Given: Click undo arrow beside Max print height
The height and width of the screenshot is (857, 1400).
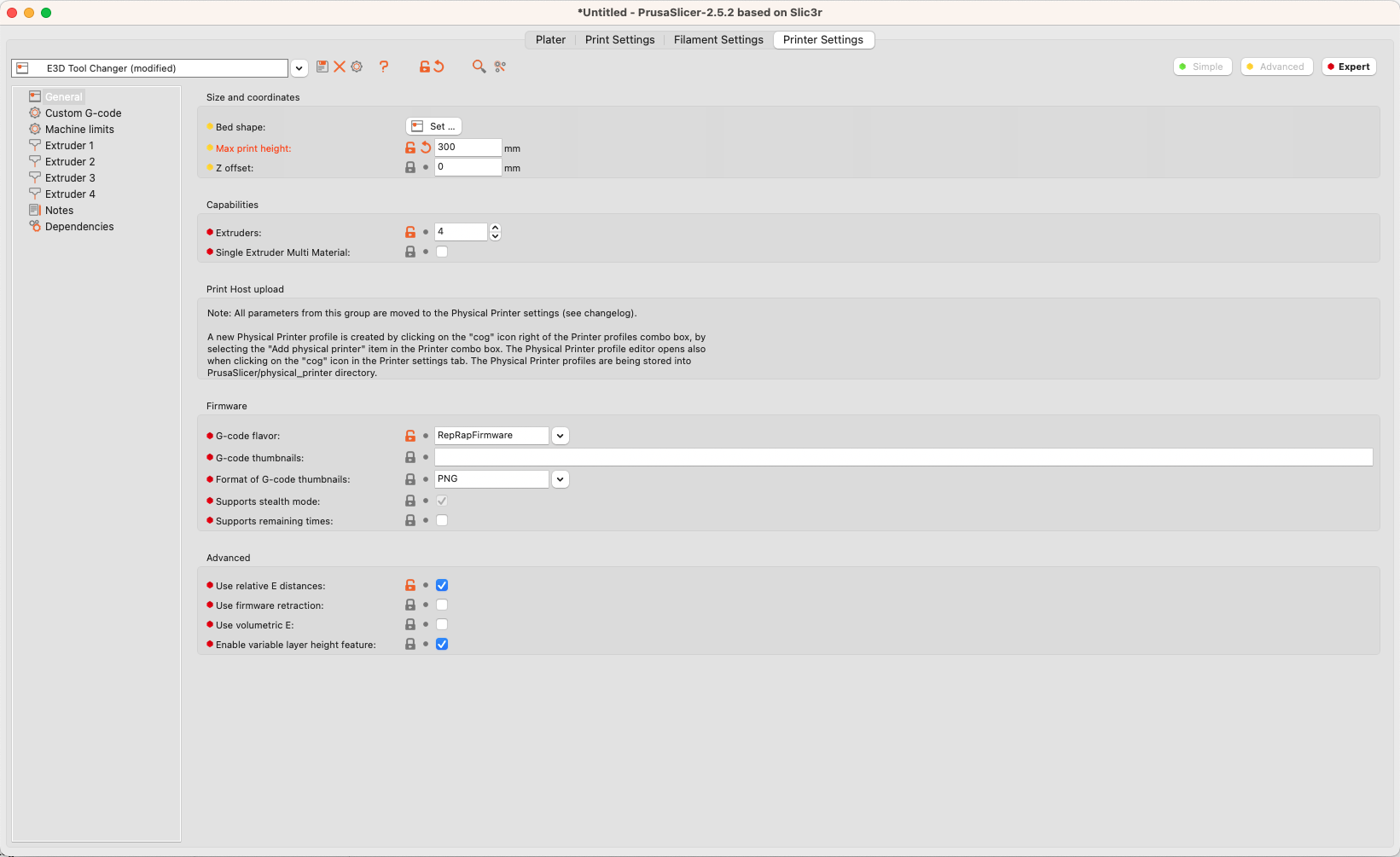Looking at the screenshot, I should pyautogui.click(x=426, y=148).
